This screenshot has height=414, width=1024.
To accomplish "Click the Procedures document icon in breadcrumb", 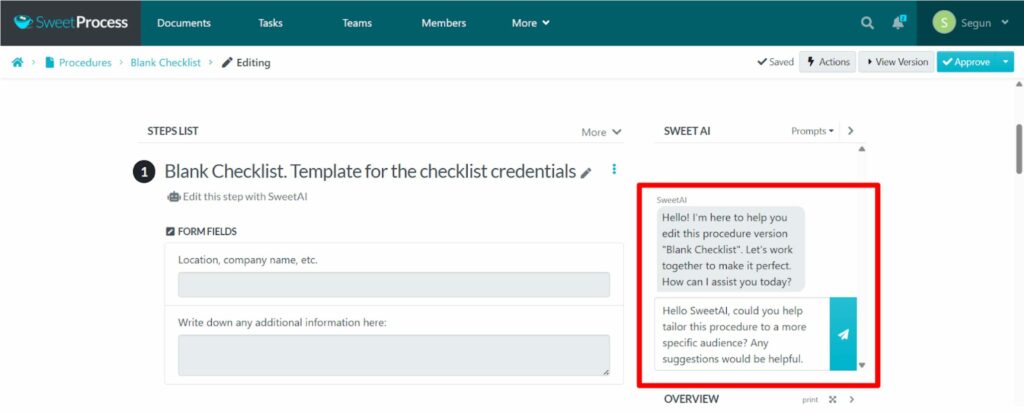I will (50, 63).
